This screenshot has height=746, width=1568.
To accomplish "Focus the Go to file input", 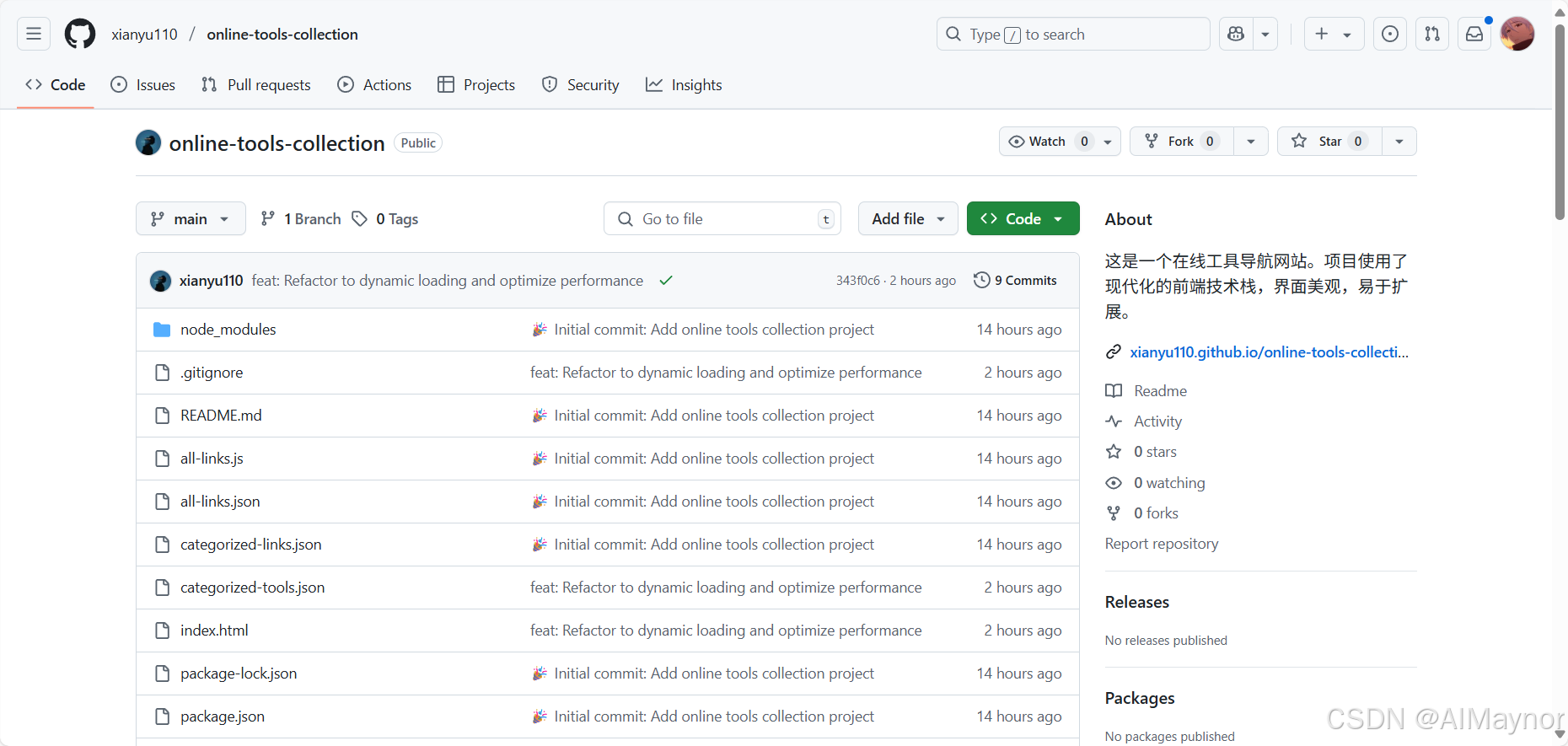I will [x=722, y=218].
